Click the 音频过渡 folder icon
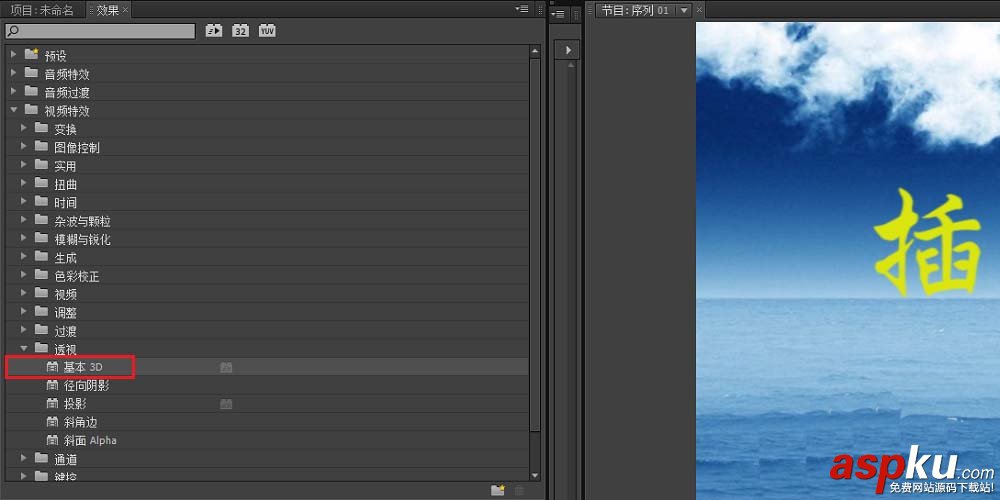 [31, 92]
